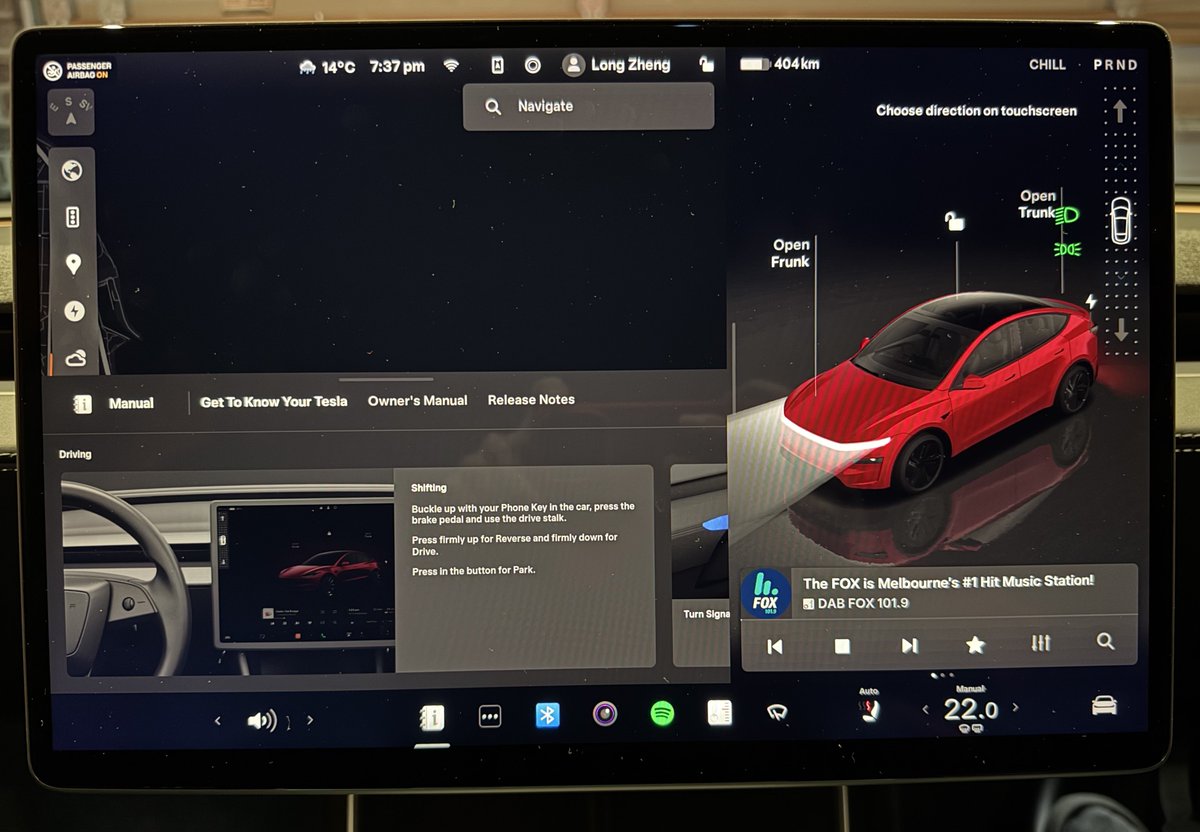Toggle the parking lights indicator icon
This screenshot has width=1200, height=832.
pyautogui.click(x=1067, y=248)
